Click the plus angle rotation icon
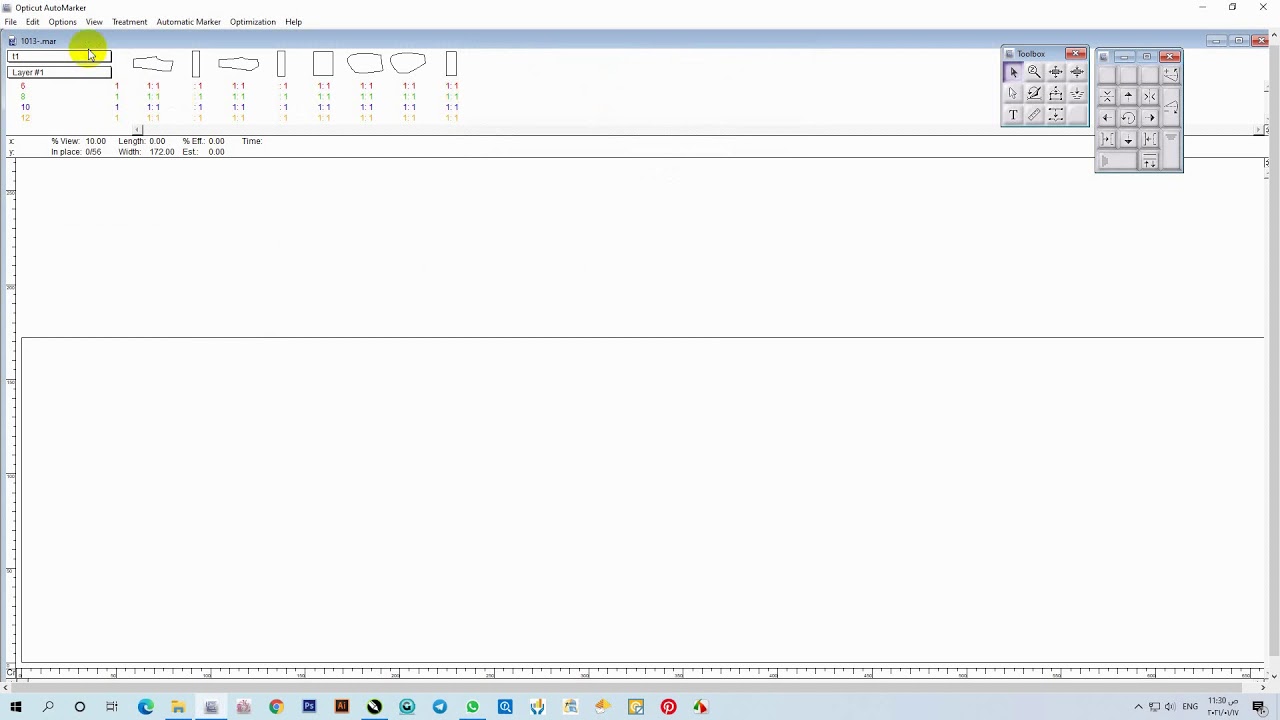This screenshot has width=1280, height=720. (x=1171, y=74)
